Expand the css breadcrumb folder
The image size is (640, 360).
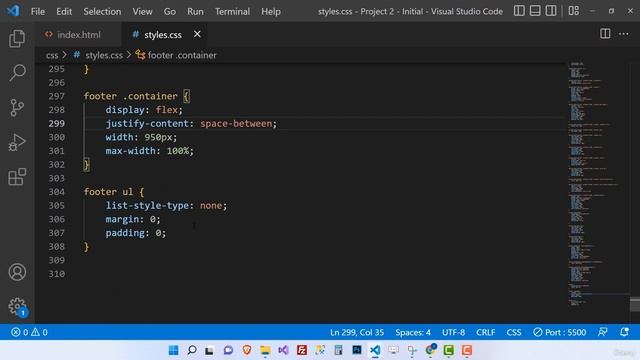[52, 55]
